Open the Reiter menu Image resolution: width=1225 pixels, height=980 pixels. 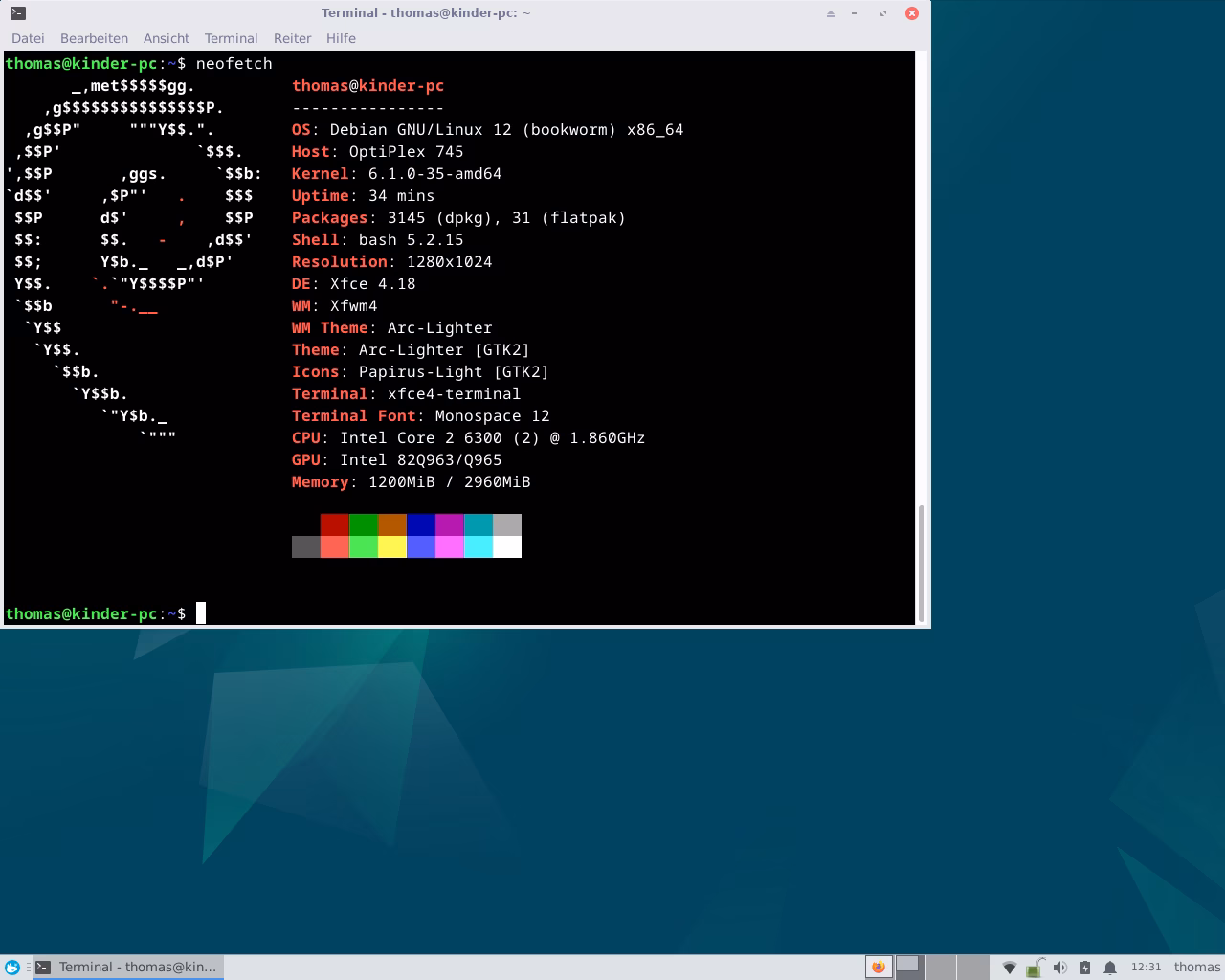point(292,38)
